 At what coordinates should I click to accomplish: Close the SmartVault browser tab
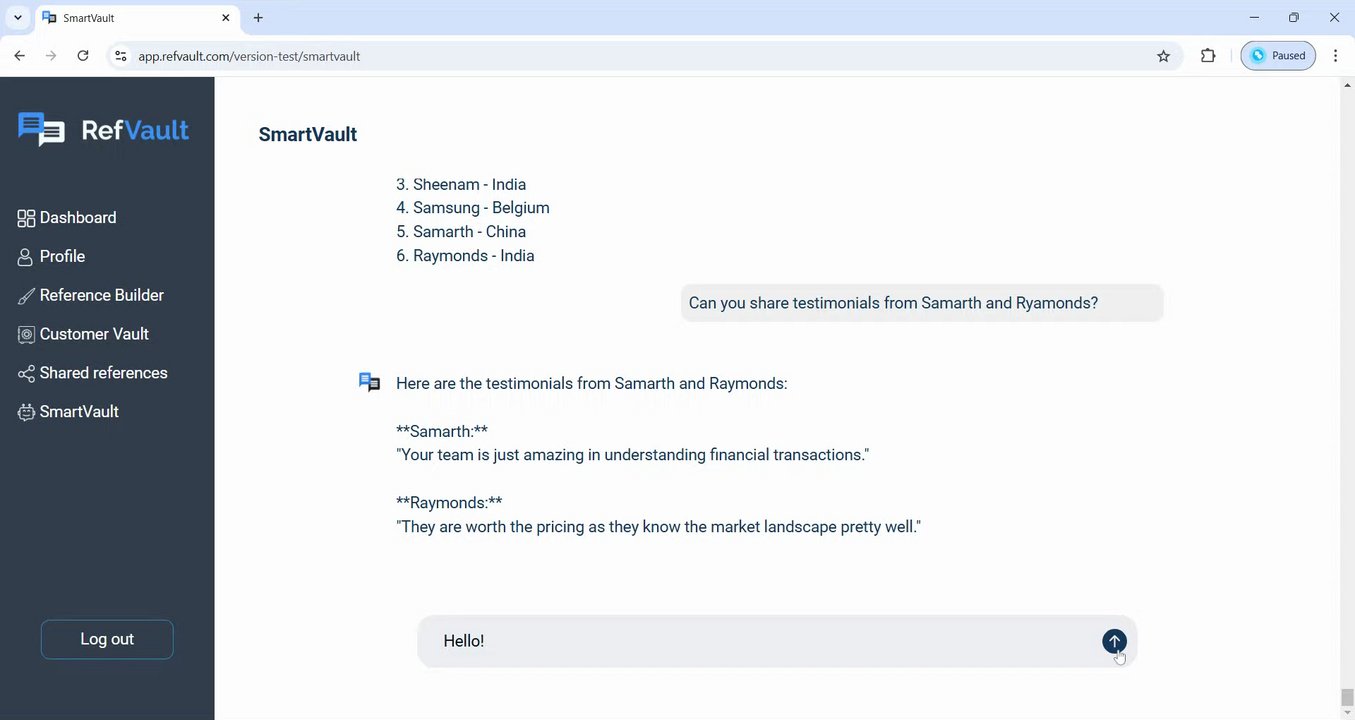226,18
